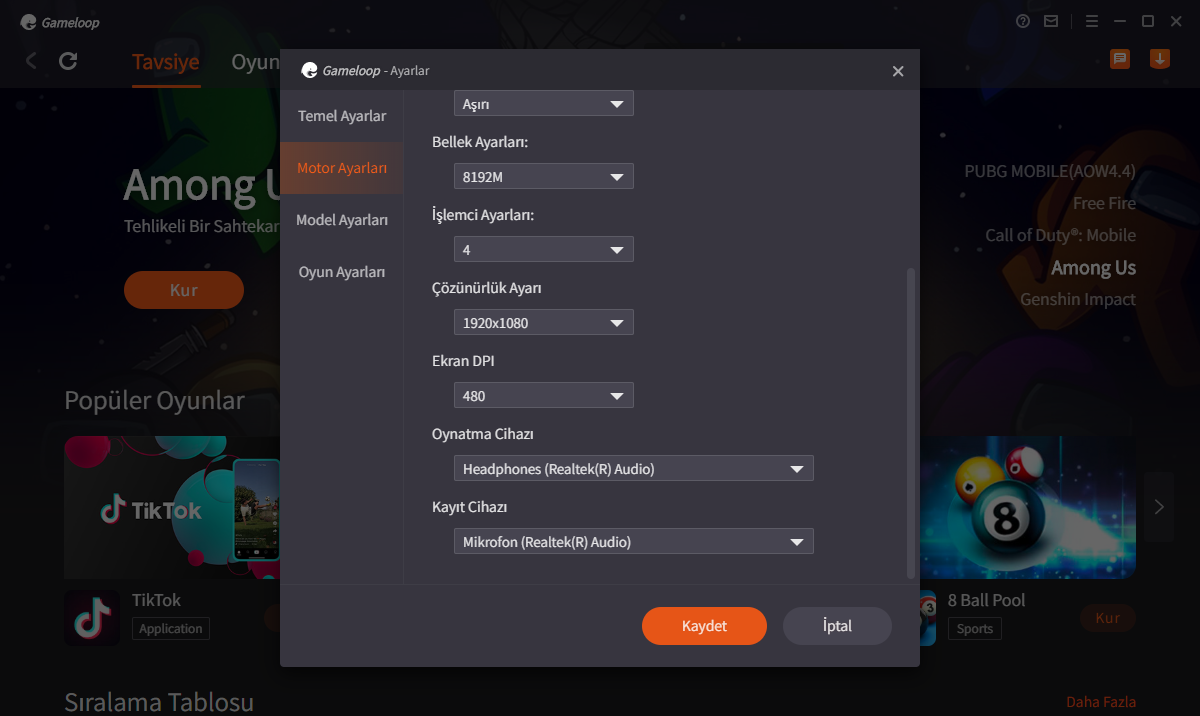Select Call of Duty®: Mobile entry

(1060, 235)
